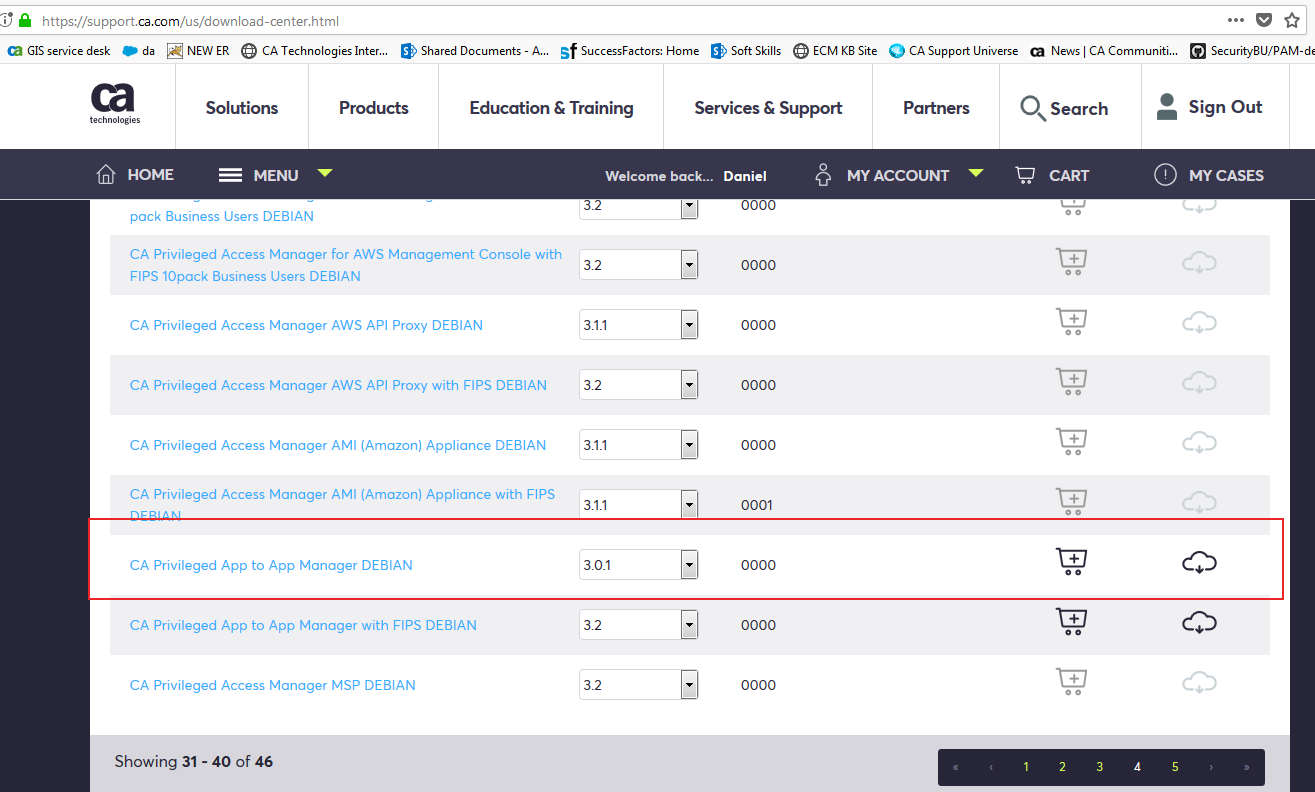The image size is (1315, 792).
Task: Go to HOME via house icon
Action: point(106,175)
